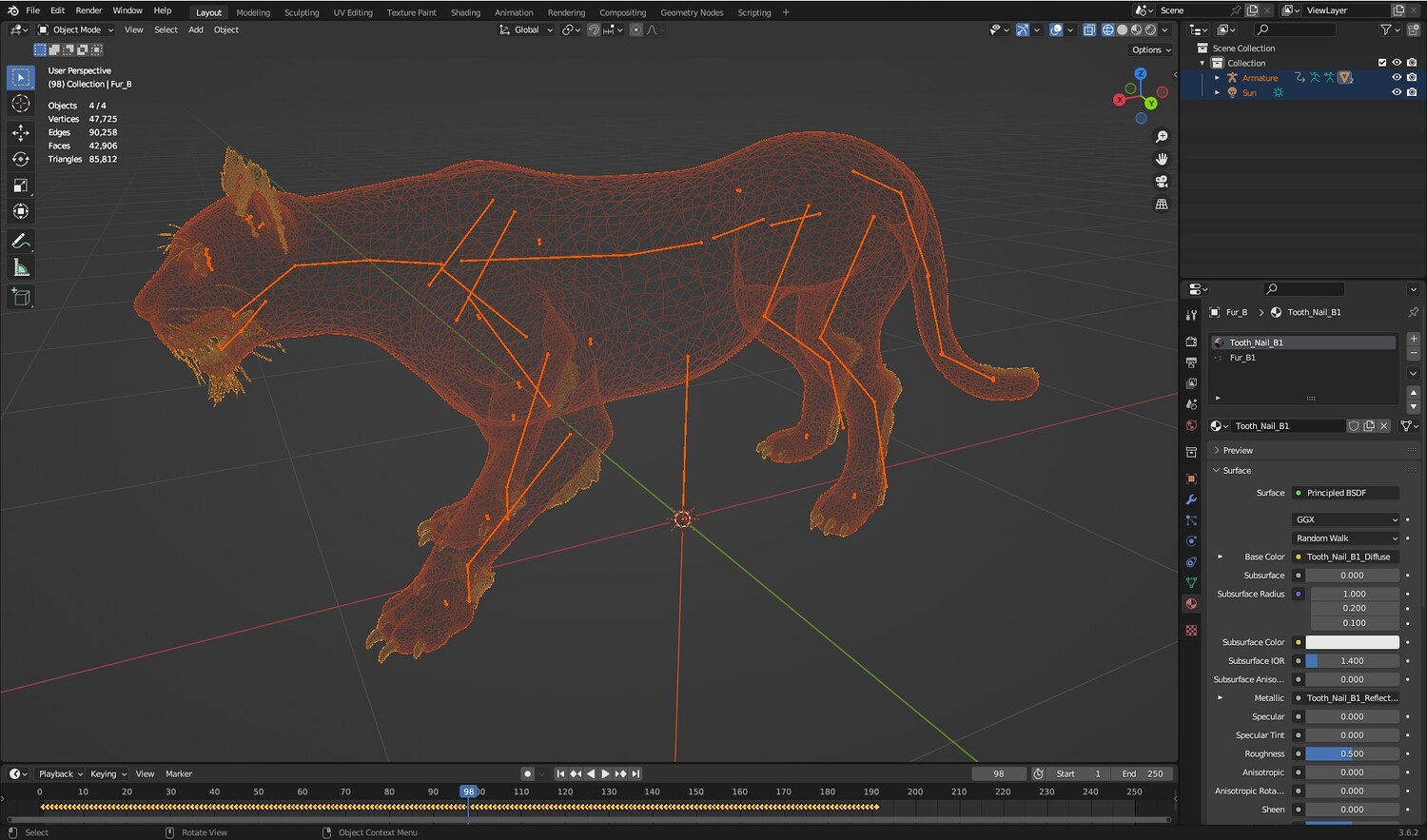Open Modifiers wrench properties tab

click(1191, 499)
